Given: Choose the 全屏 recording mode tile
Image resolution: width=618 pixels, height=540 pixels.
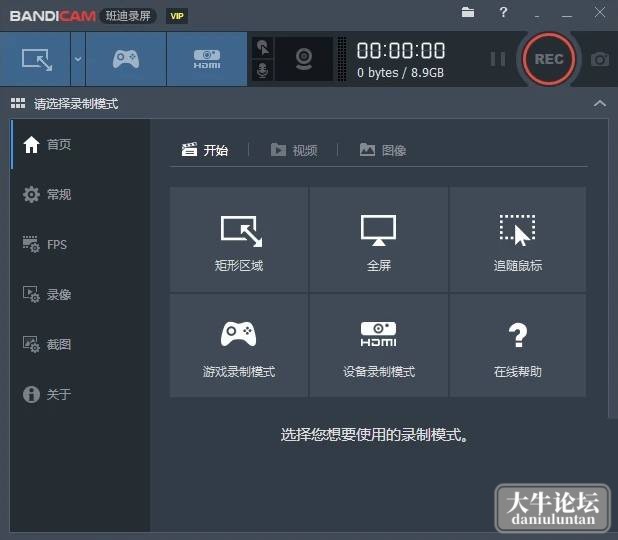Looking at the screenshot, I should 379,240.
